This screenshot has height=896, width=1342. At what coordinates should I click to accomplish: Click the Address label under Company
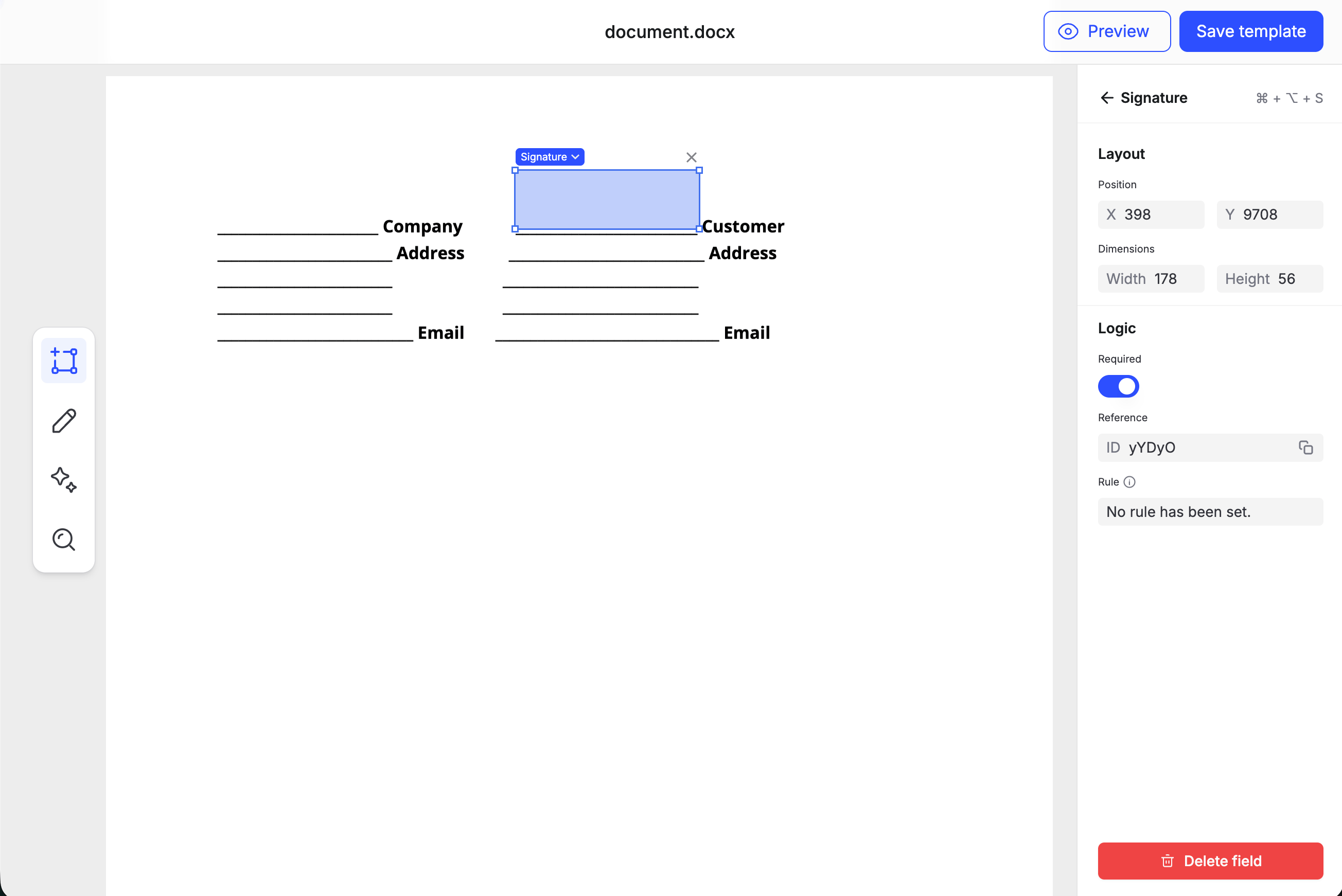pos(430,253)
